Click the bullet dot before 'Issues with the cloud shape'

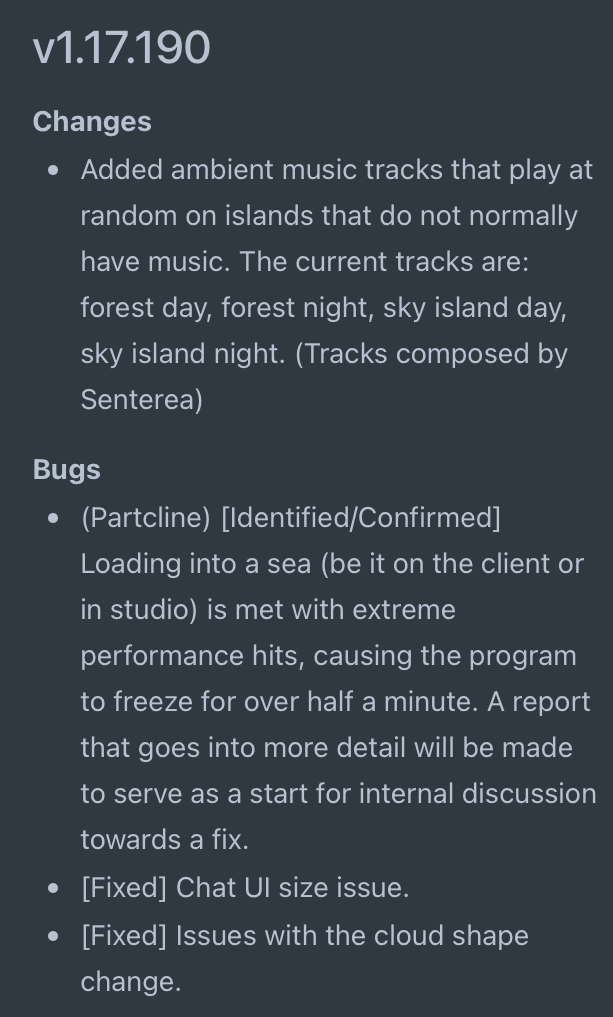tap(53, 936)
